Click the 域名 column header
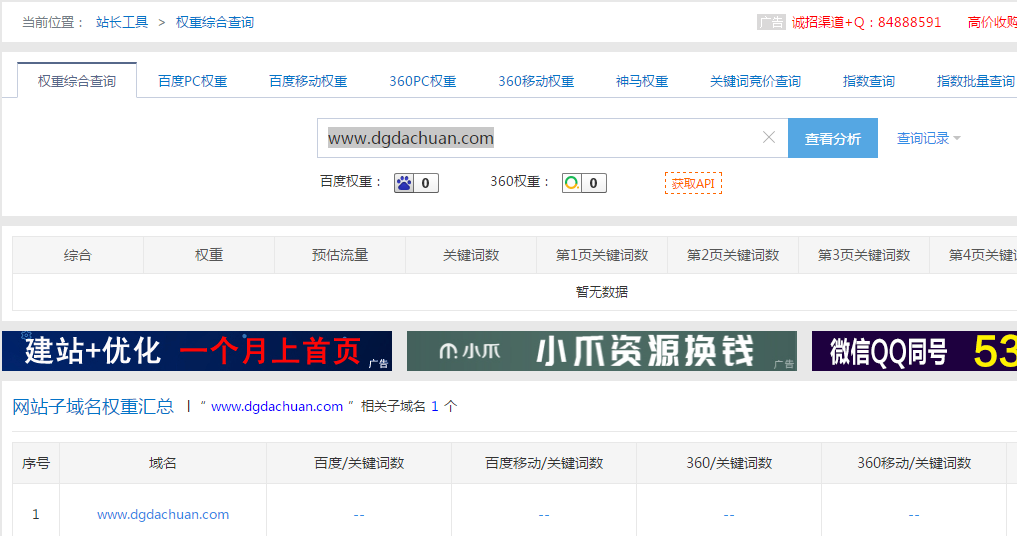Image resolution: width=1017 pixels, height=536 pixels. click(163, 463)
